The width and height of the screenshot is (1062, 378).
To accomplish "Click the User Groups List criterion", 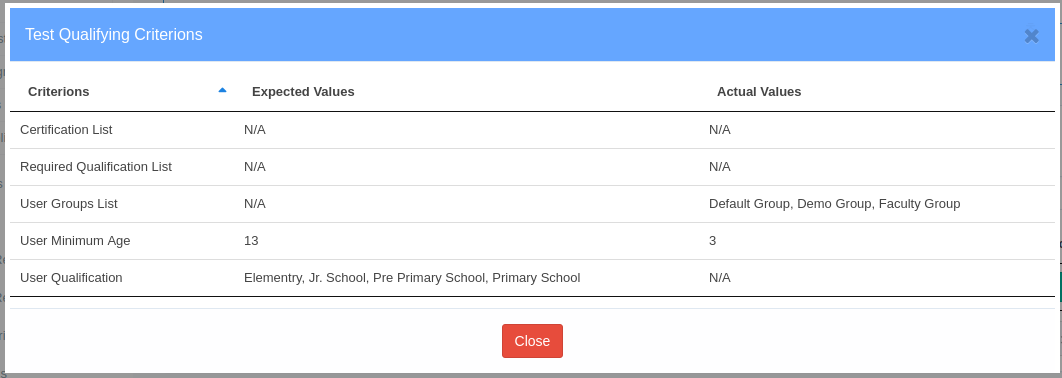I will tap(69, 204).
